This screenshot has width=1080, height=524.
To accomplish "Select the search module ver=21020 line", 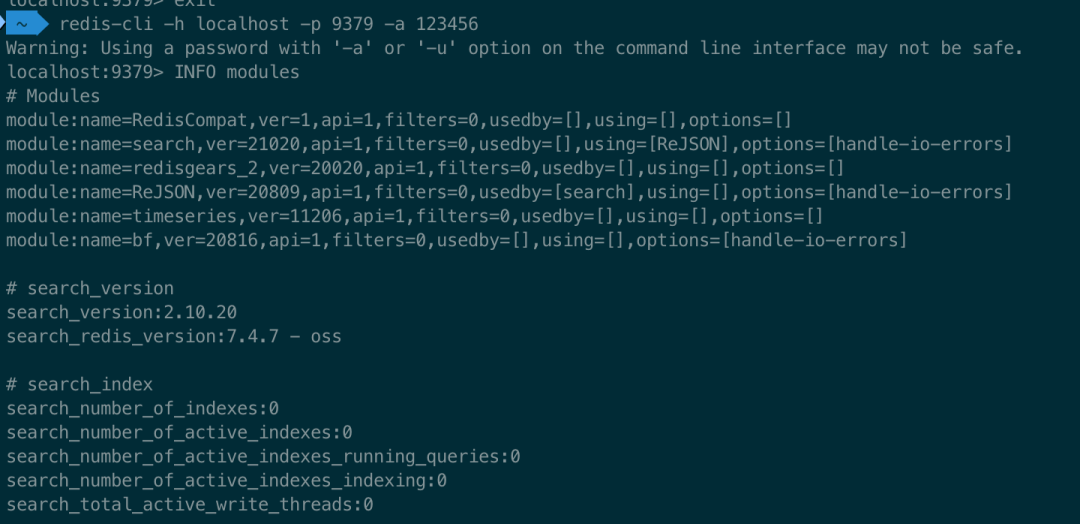I will pyautogui.click(x=509, y=144).
